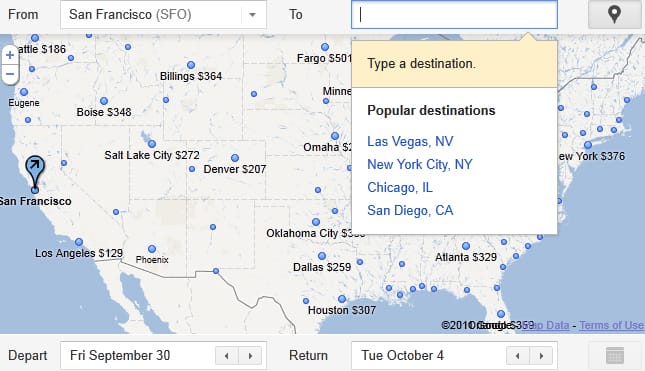Screen dimensions: 645x371
Task: Click the Salt Lake City $272 dot
Action: [x=152, y=144]
